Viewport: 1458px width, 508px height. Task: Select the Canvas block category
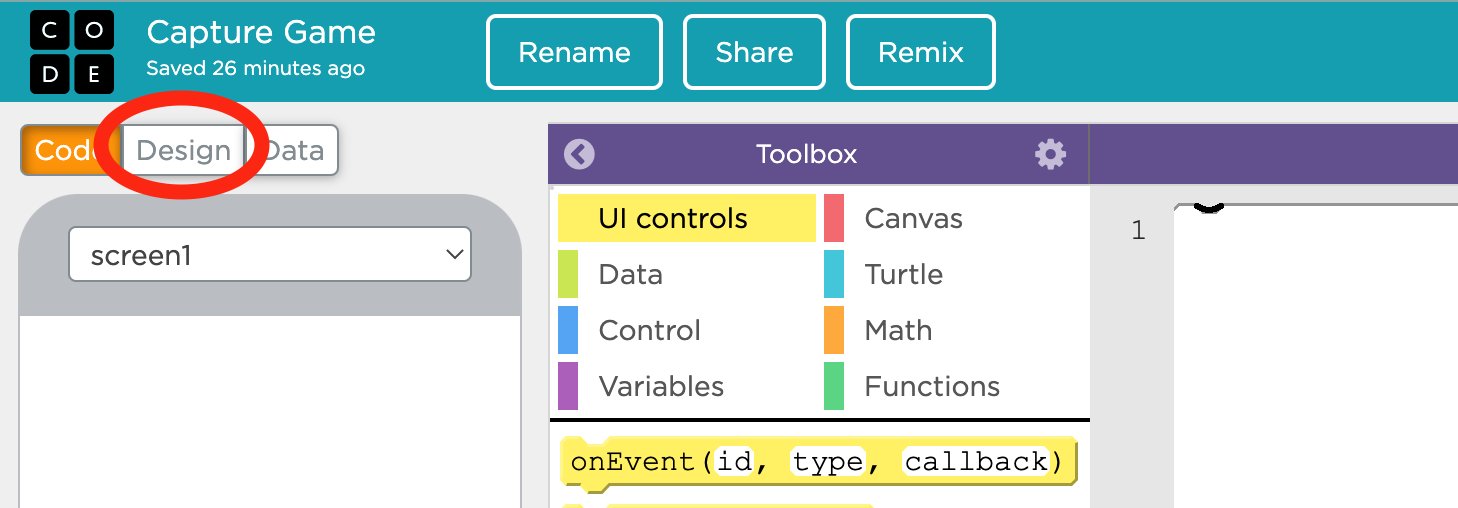pos(913,219)
